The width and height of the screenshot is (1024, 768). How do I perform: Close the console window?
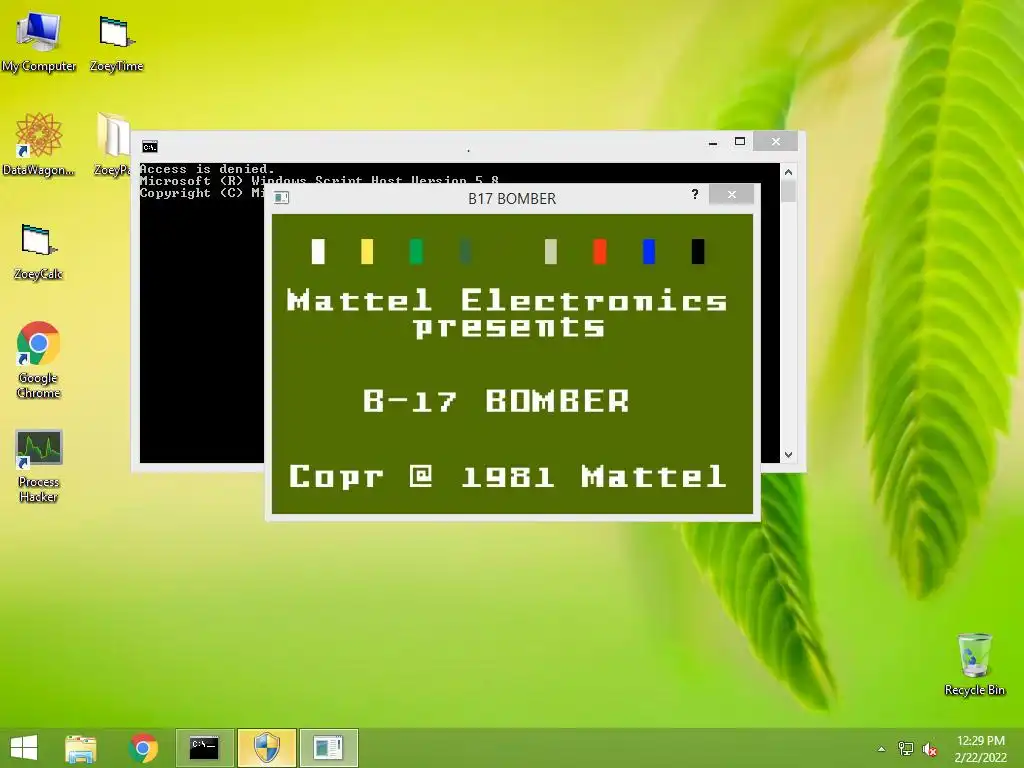tap(776, 141)
